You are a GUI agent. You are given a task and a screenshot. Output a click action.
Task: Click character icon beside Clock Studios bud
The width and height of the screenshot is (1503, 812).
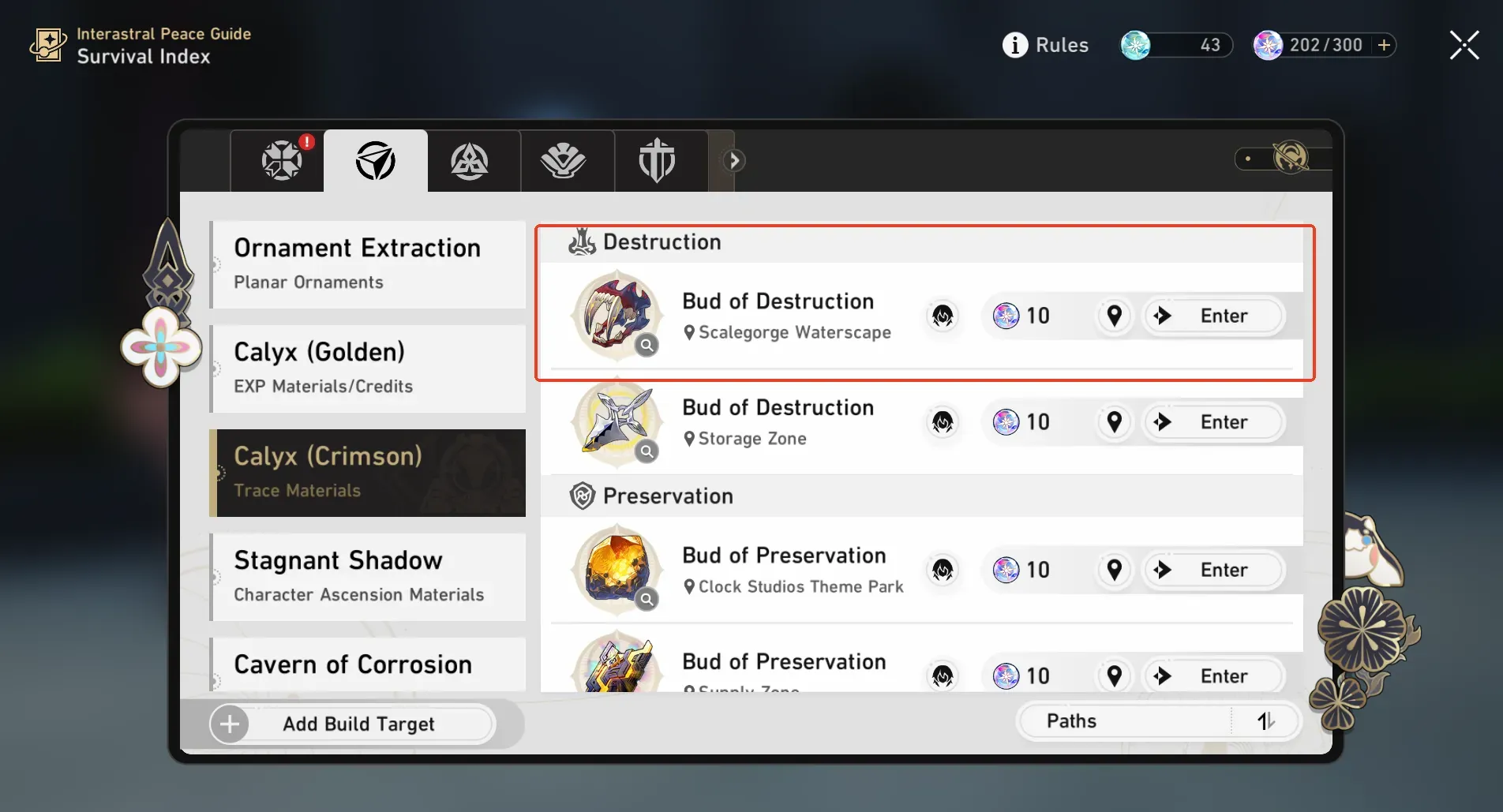(x=943, y=570)
